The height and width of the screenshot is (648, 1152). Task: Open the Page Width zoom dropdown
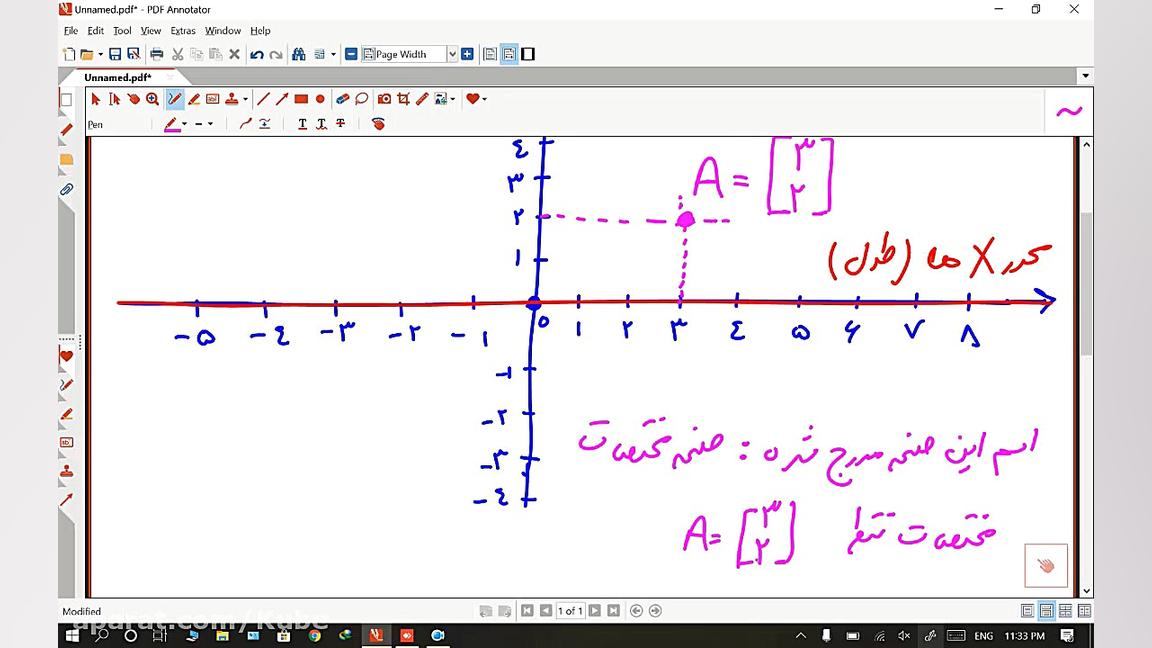coord(453,54)
